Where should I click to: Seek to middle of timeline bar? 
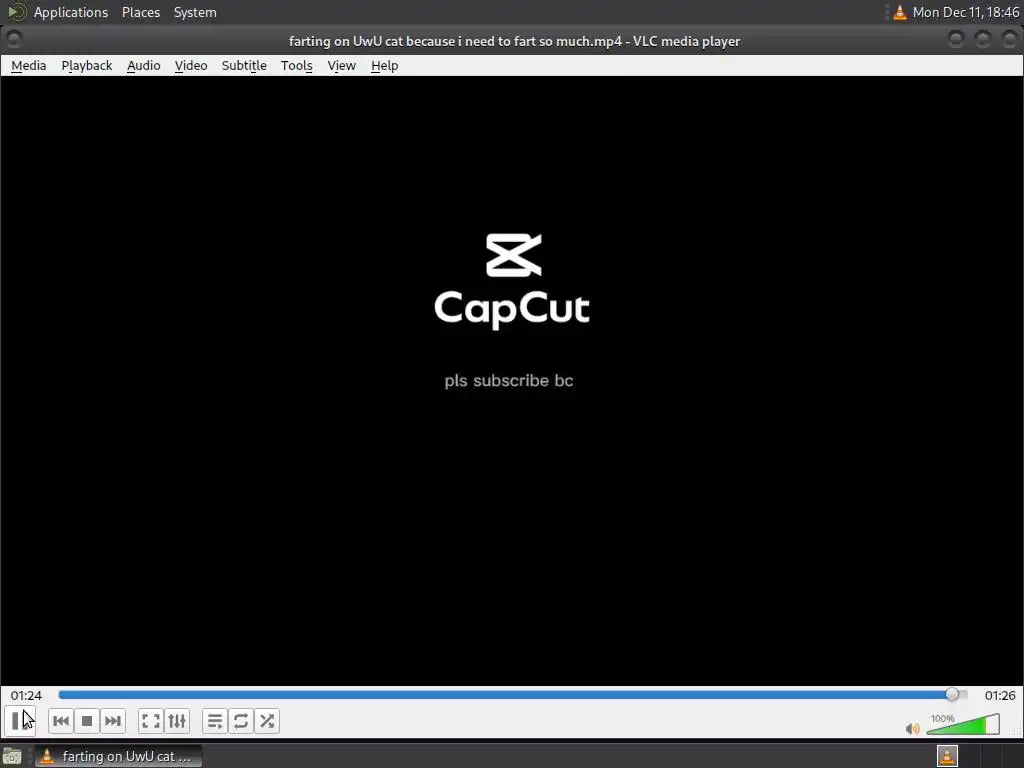513,694
